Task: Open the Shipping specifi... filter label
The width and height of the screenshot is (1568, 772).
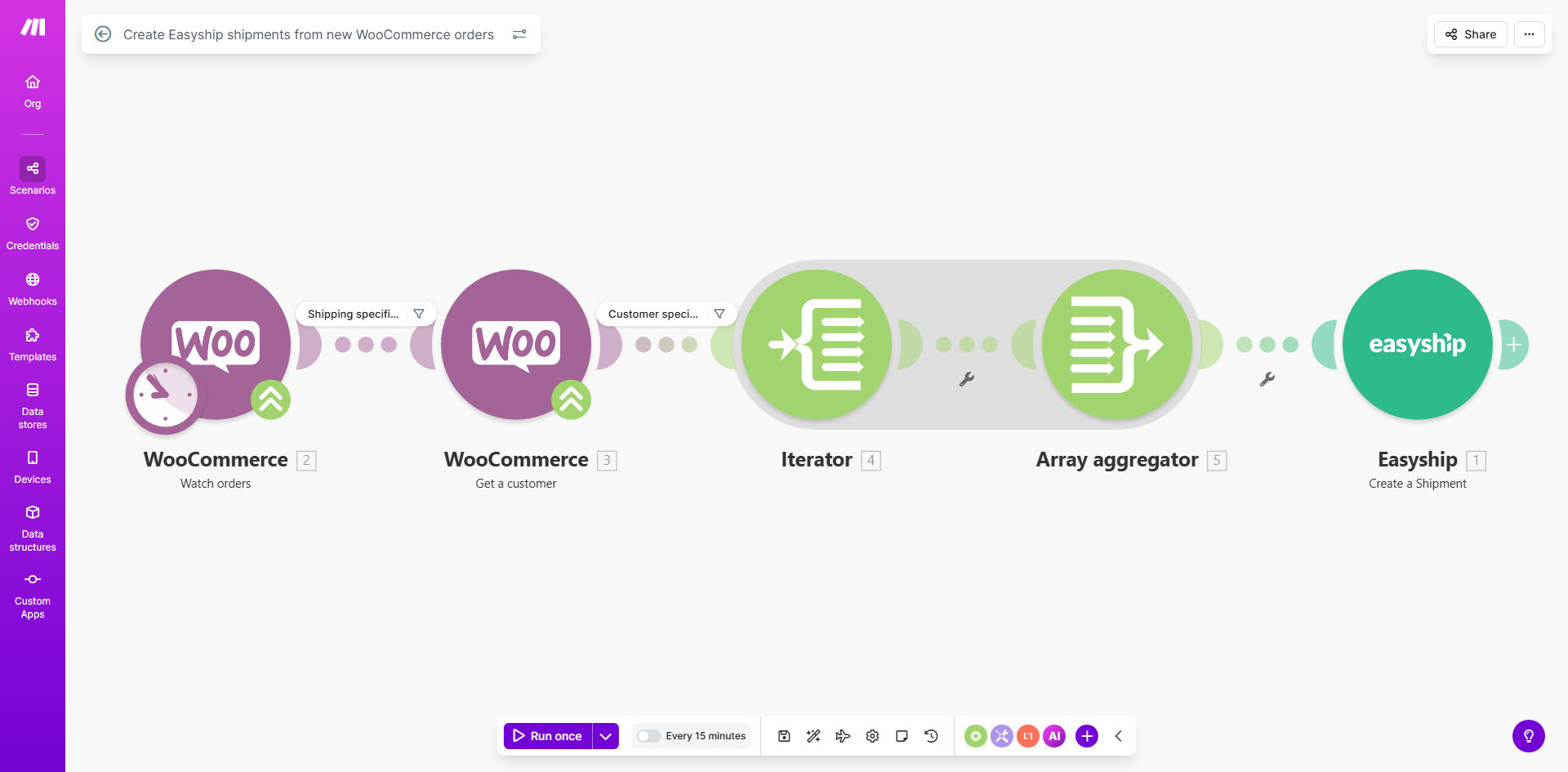Action: click(353, 314)
